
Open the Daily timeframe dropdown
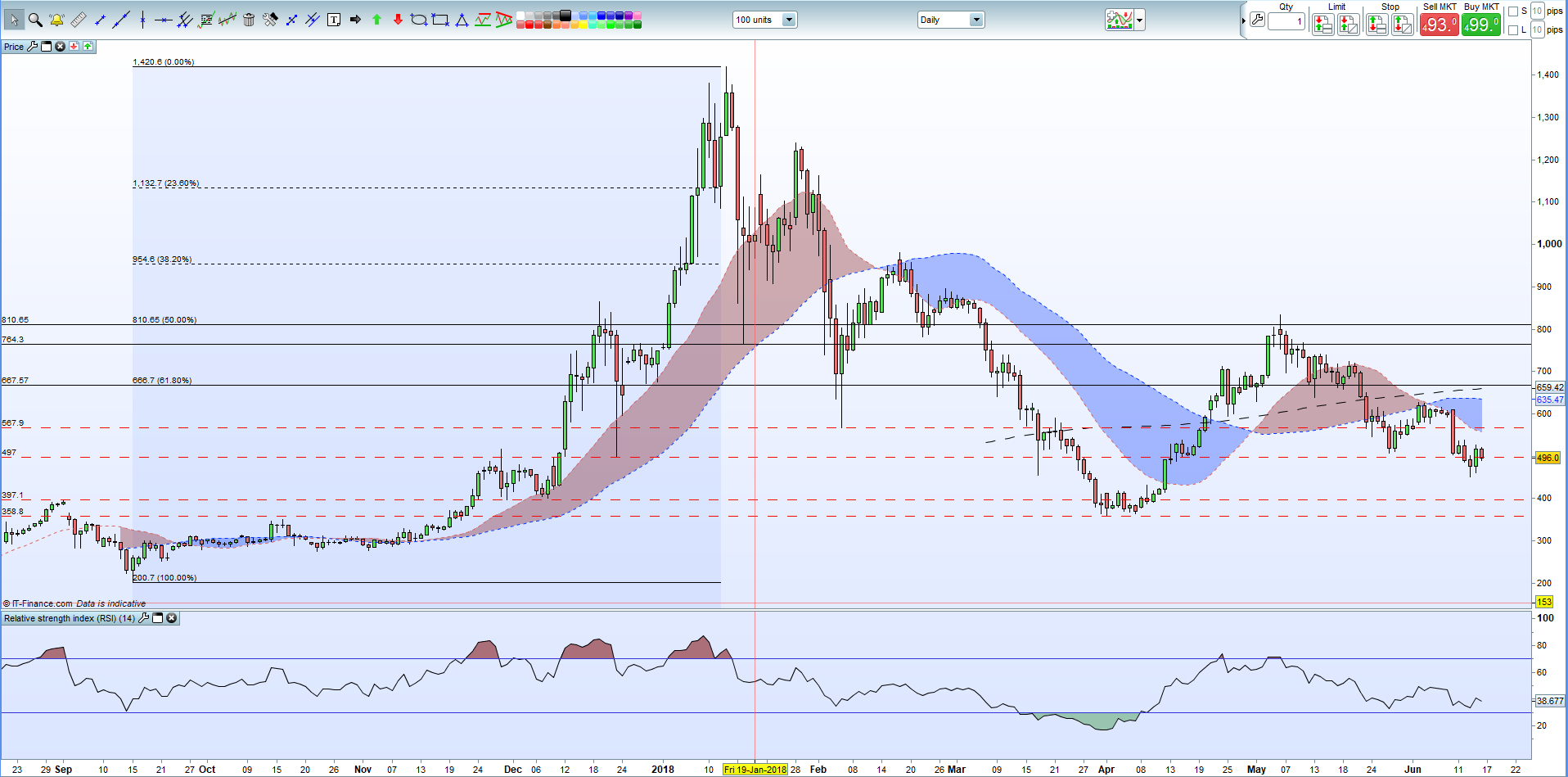(x=950, y=20)
